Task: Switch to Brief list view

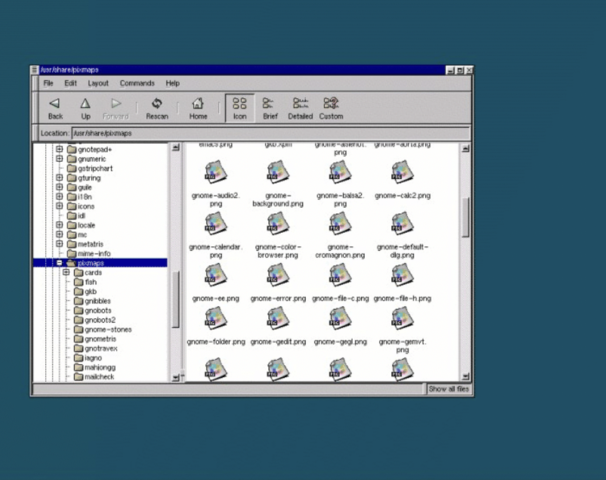Action: [270, 109]
